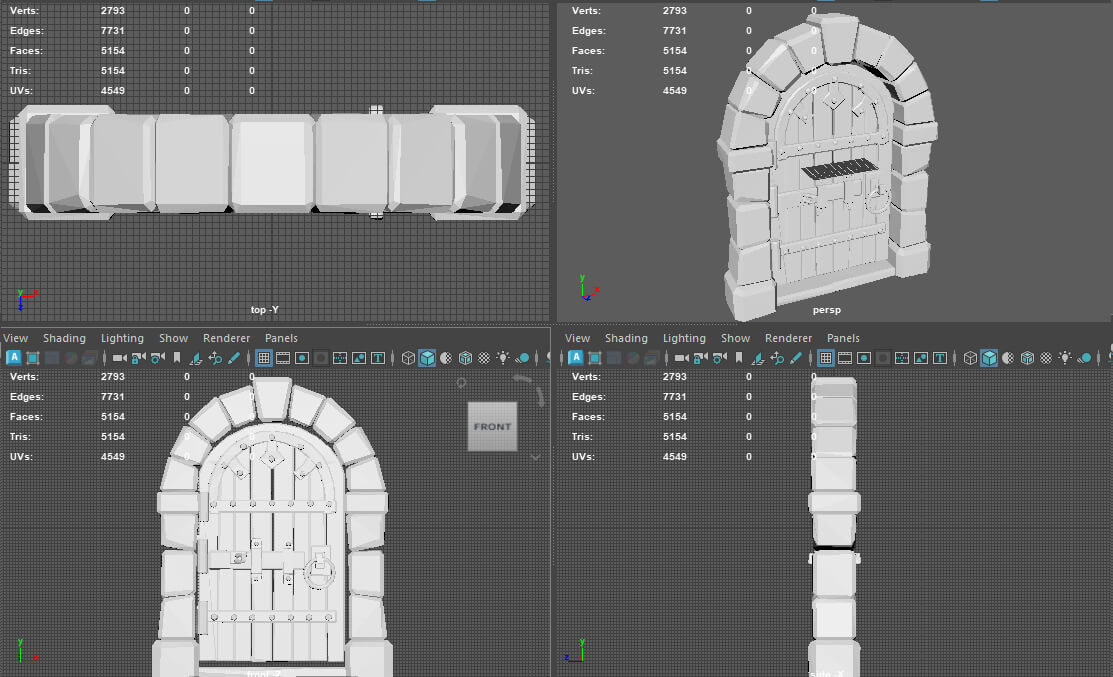This screenshot has height=677, width=1113.
Task: Click blue 'A' icon in front panel toolbar
Action: click(x=13, y=357)
